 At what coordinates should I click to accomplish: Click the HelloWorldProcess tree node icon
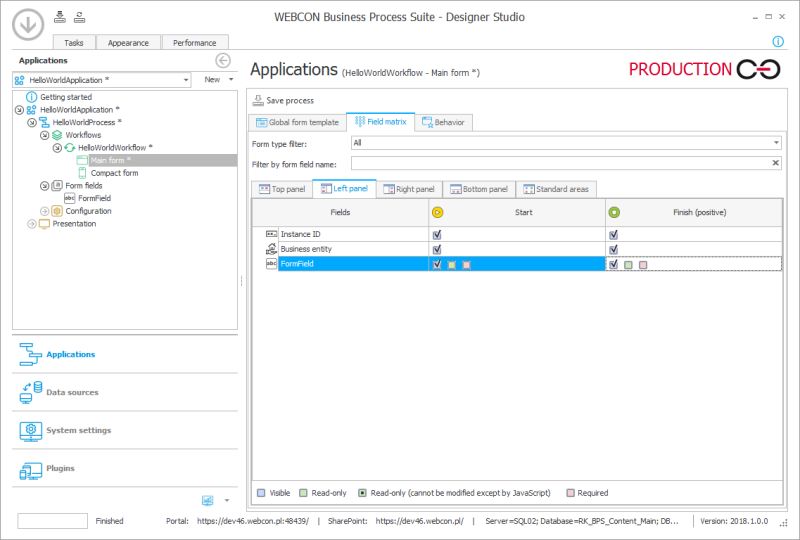click(x=44, y=122)
